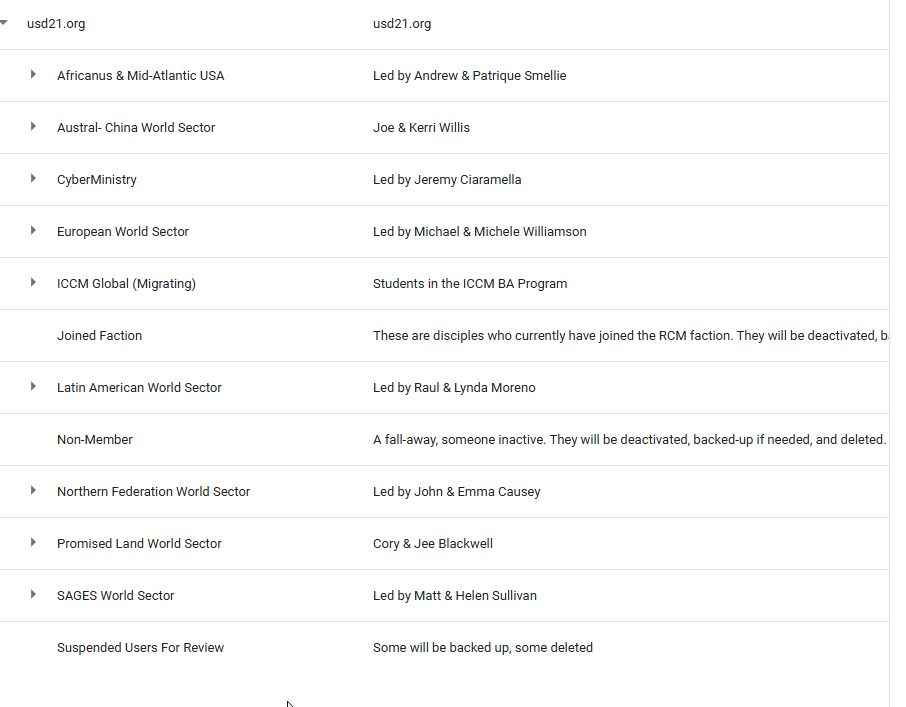Expand Africanus & Mid-Atlantic USA unit
This screenshot has width=906, height=707.
pyautogui.click(x=33, y=74)
